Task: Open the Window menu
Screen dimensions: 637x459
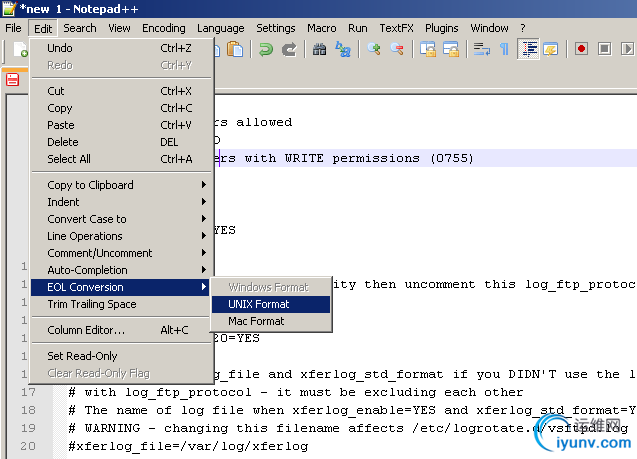Action: pos(490,28)
